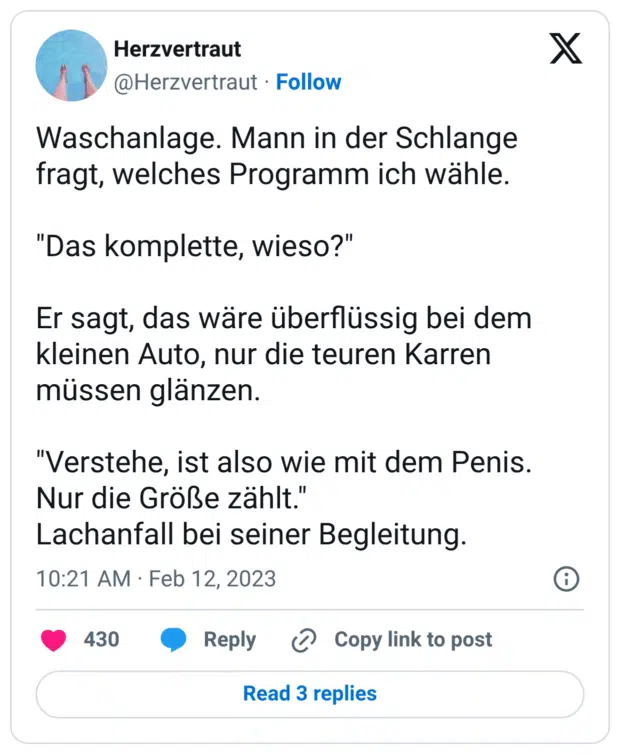Open the Twitter info circle icon
This screenshot has width=620, height=754.
tap(566, 579)
